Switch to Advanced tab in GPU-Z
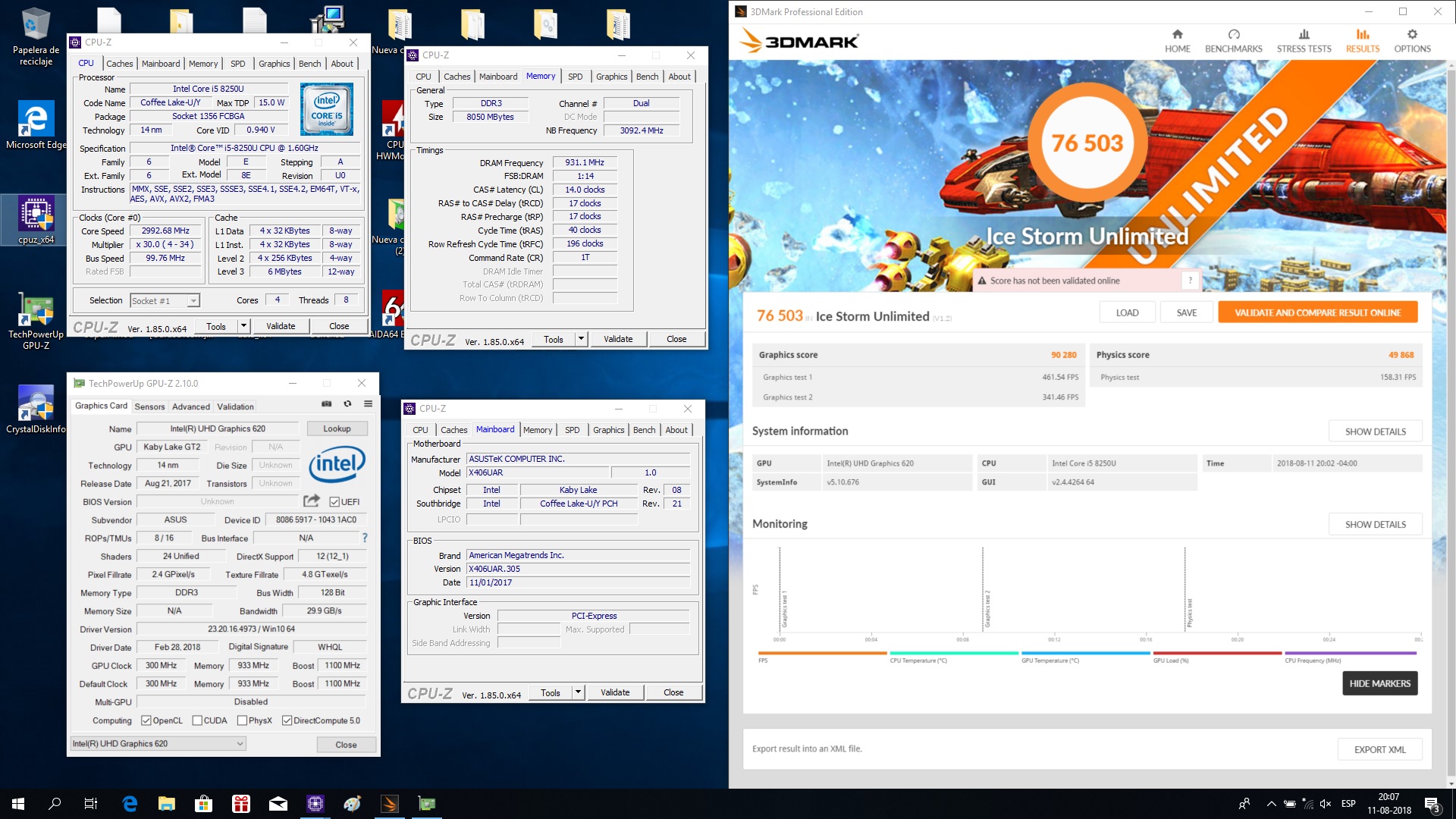 (190, 406)
